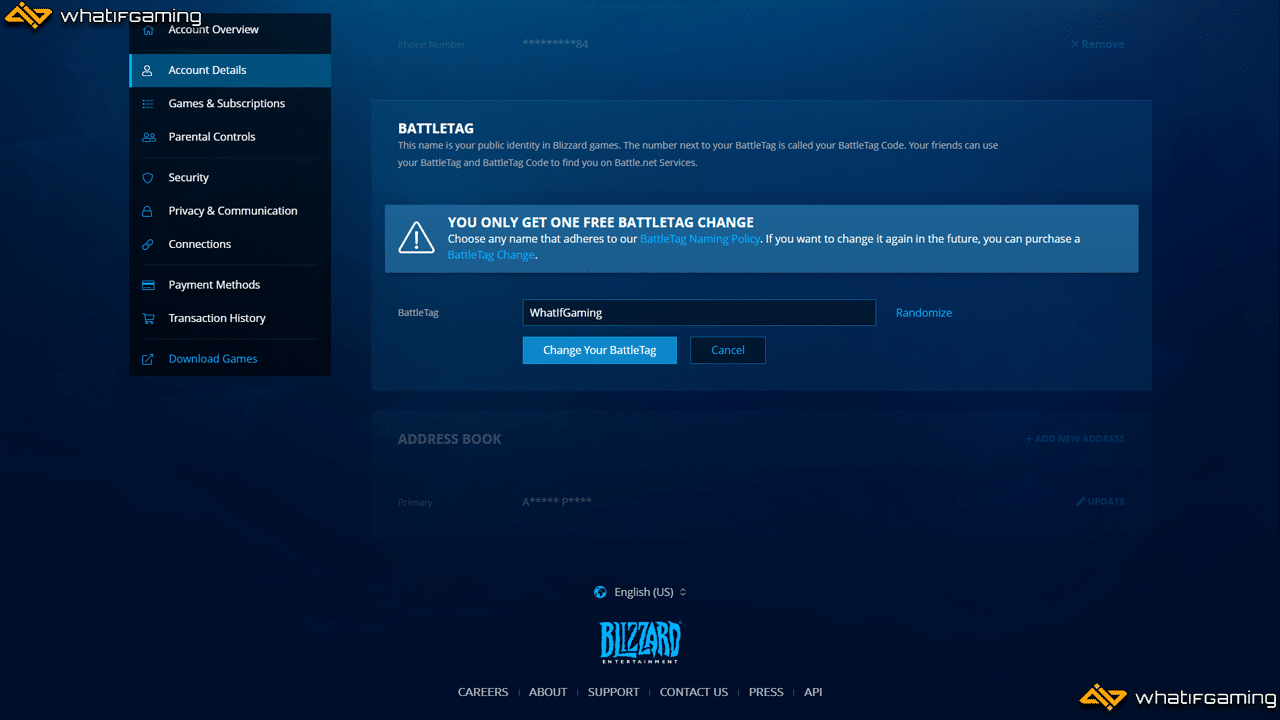Open the API footer link
Image resolution: width=1280 pixels, height=720 pixels.
[813, 692]
